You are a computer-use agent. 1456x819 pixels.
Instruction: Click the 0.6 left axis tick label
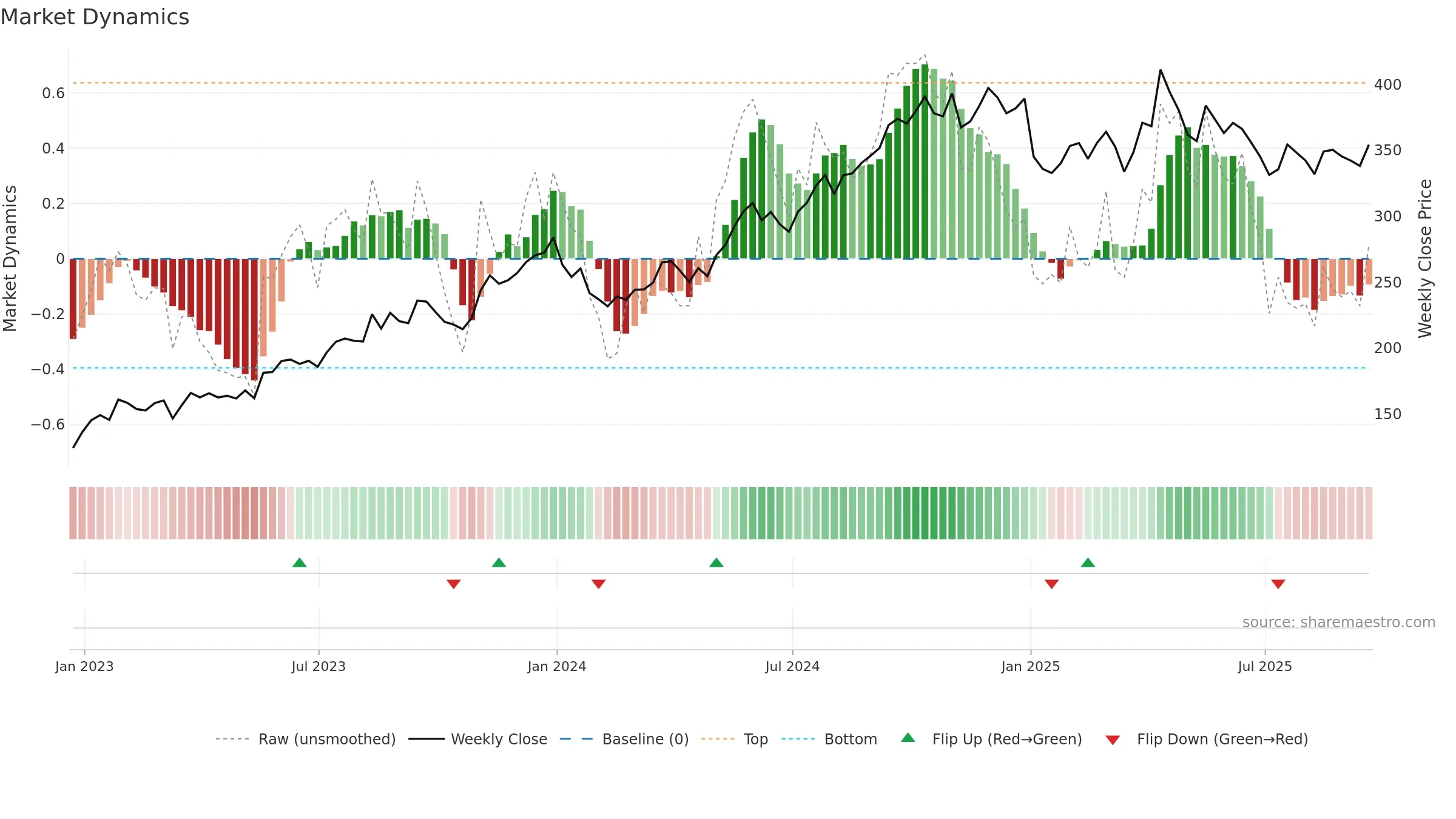pyautogui.click(x=53, y=93)
